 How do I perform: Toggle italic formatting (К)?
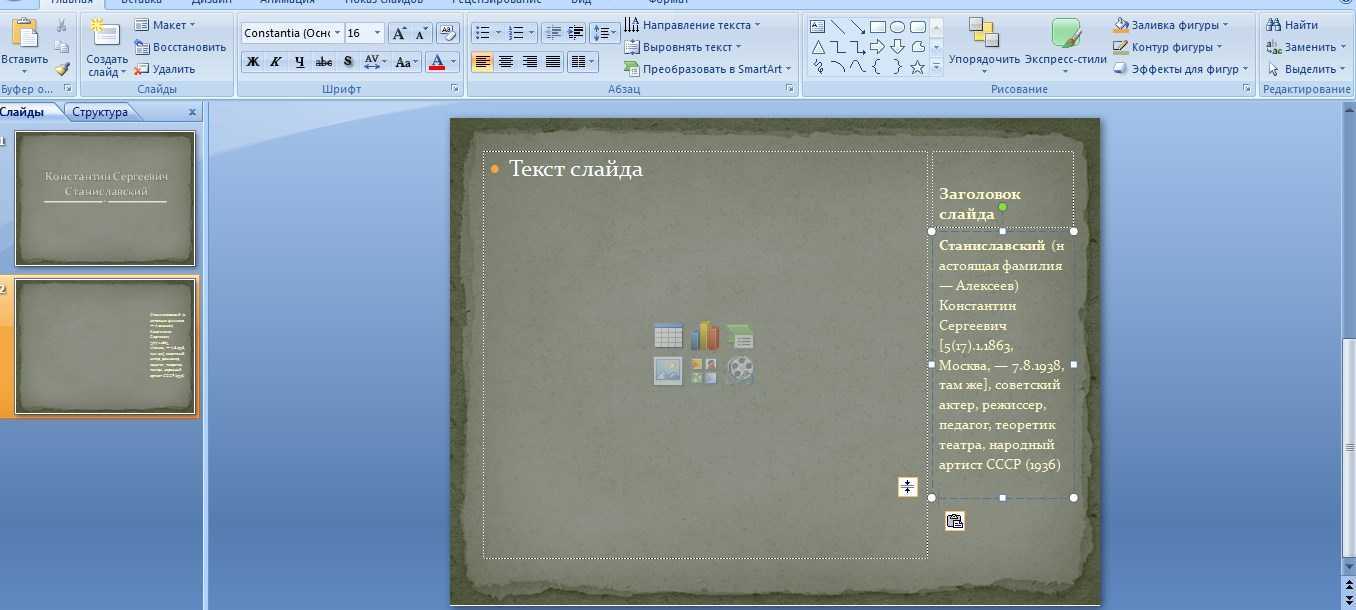point(276,62)
